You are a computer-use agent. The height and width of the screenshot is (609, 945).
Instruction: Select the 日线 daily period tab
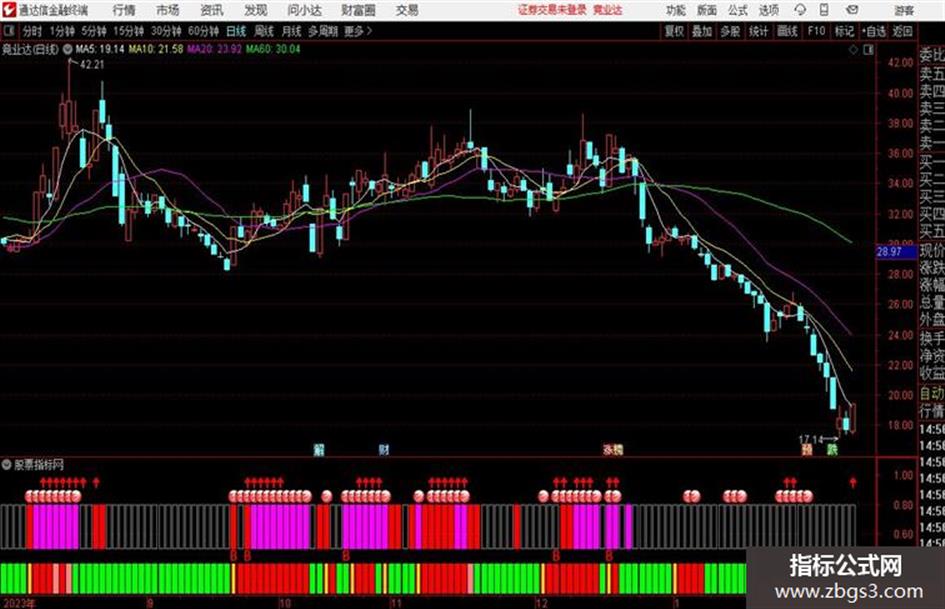(x=236, y=31)
